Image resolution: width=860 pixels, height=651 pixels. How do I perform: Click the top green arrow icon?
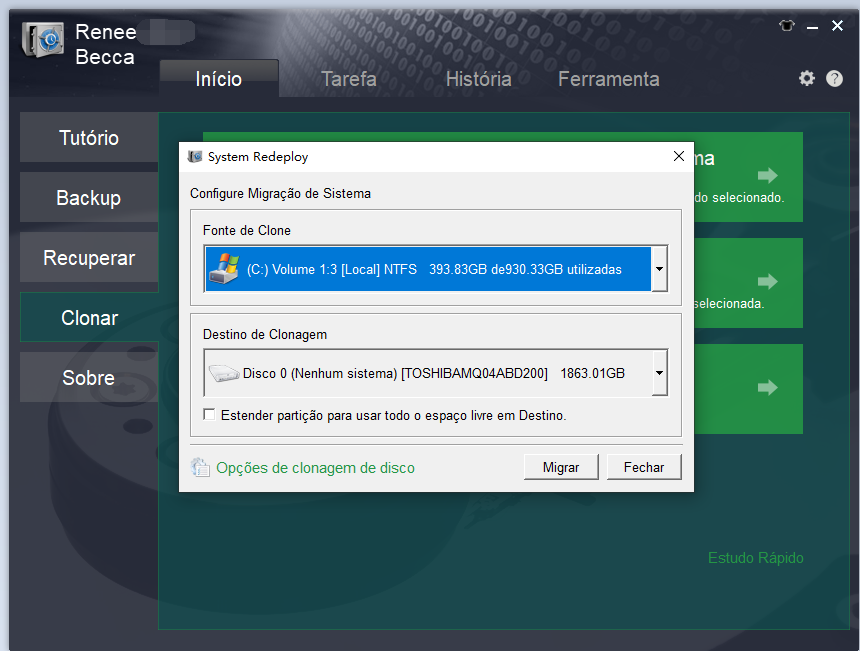pos(767,176)
